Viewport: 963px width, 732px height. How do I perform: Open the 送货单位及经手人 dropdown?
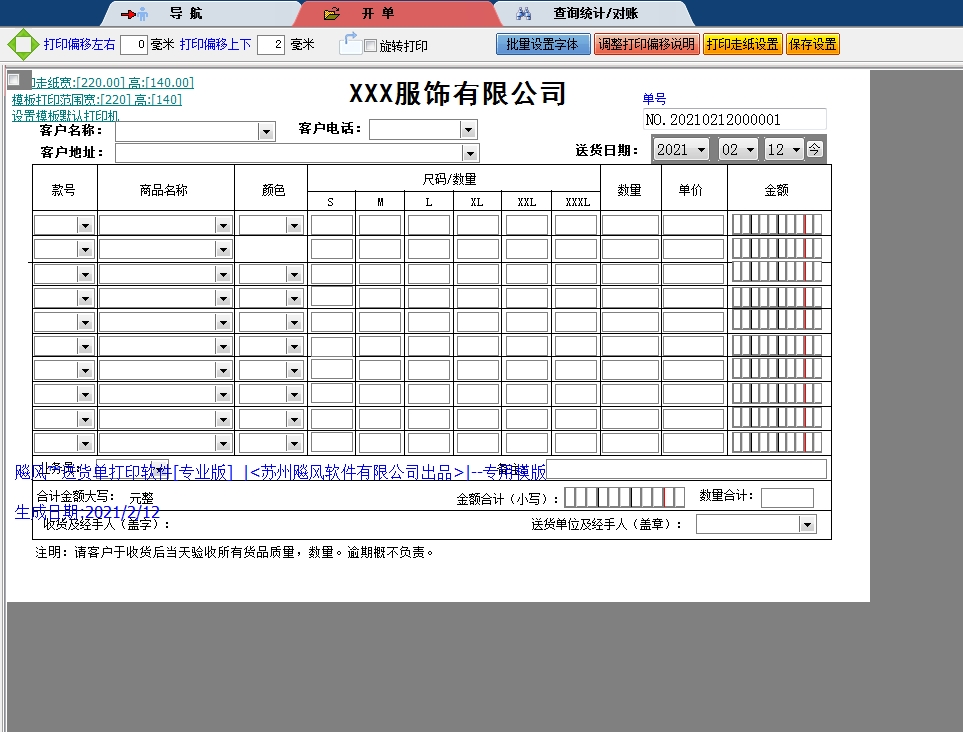click(806, 523)
